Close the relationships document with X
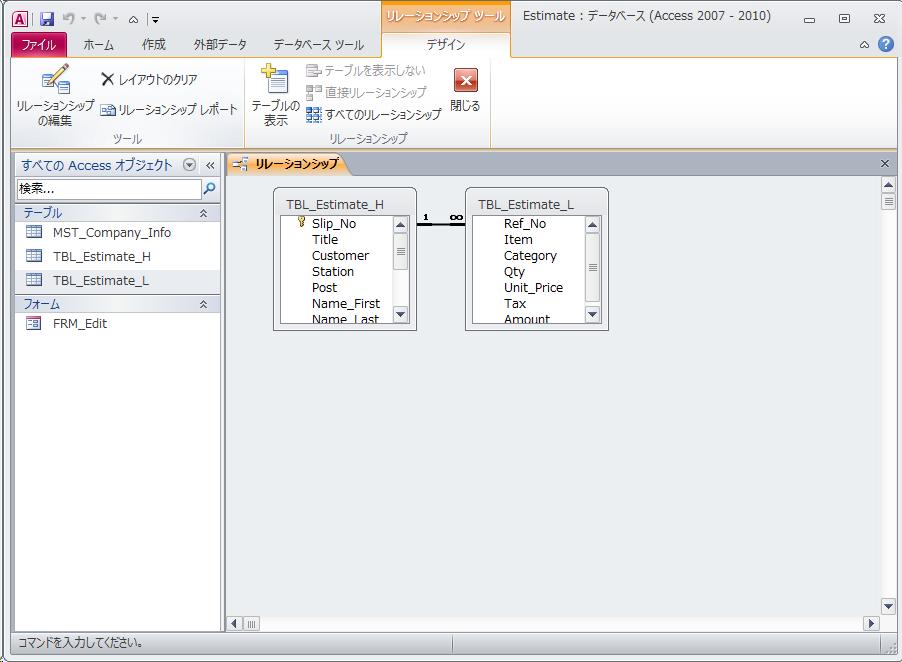Image resolution: width=902 pixels, height=662 pixels. pyautogui.click(x=885, y=164)
